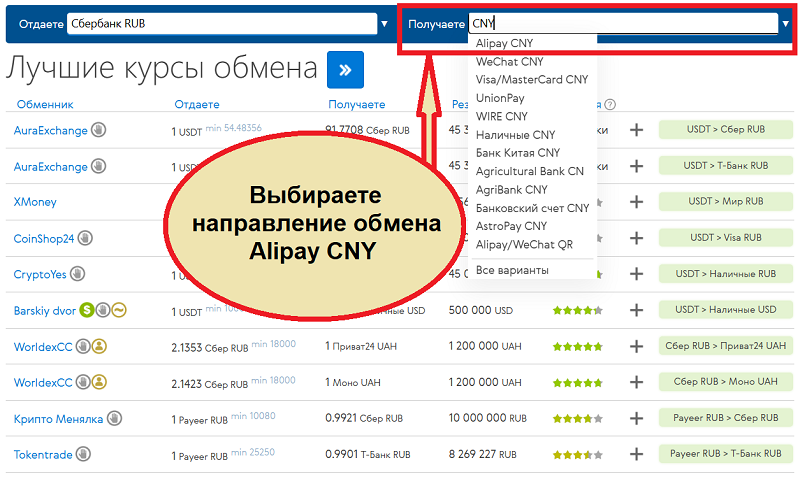Choose Все варианты at list bottom

pyautogui.click(x=512, y=270)
